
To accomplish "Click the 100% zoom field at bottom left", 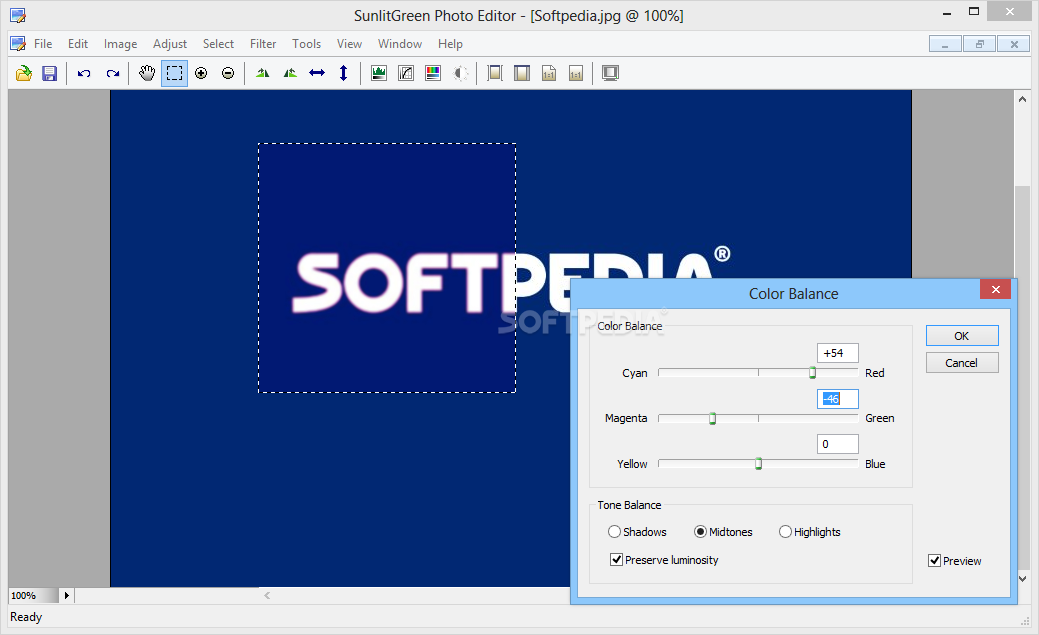I will (33, 595).
